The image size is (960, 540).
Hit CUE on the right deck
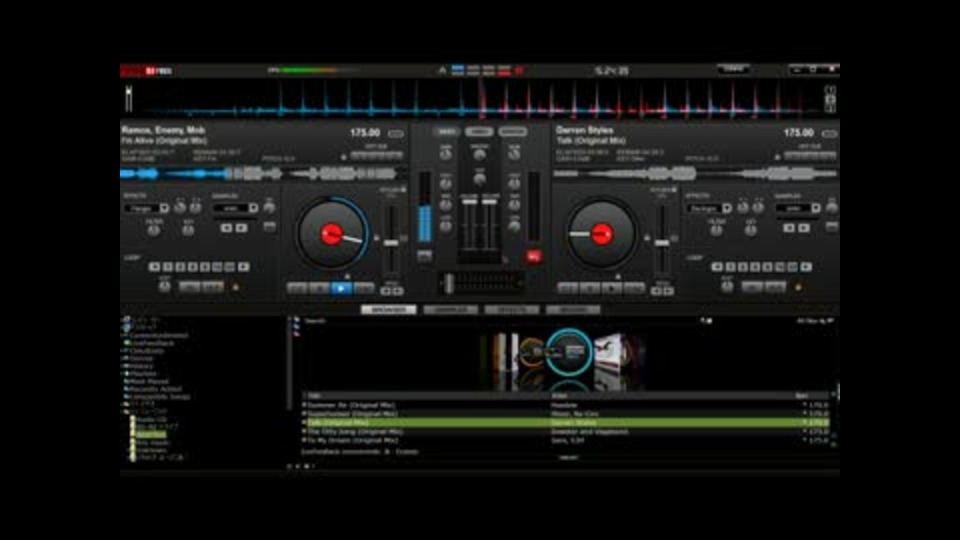pos(568,288)
